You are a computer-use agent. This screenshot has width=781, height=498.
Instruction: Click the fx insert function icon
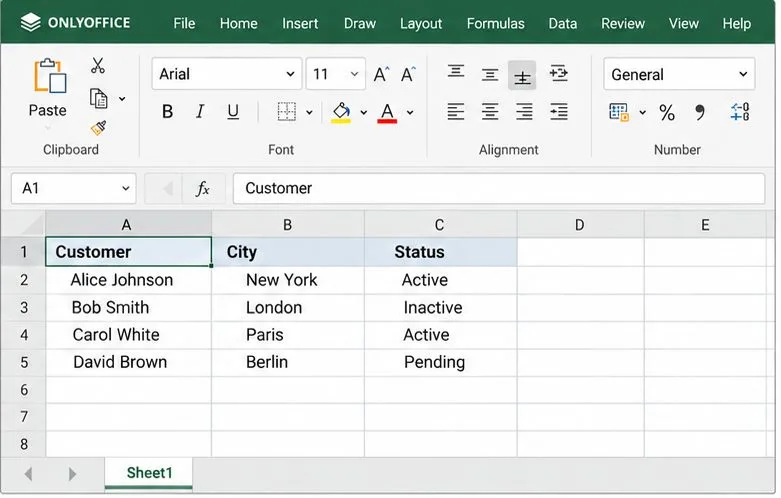202,189
